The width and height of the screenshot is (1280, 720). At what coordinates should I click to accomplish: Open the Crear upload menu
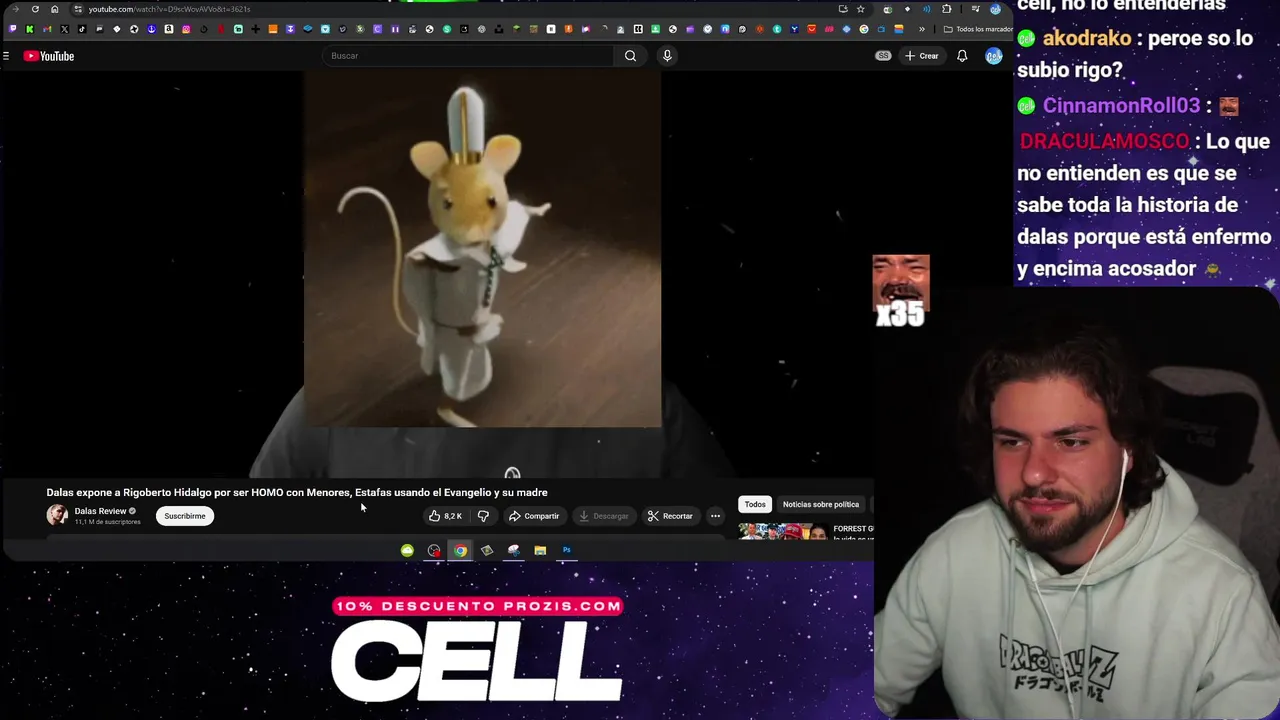[x=922, y=56]
